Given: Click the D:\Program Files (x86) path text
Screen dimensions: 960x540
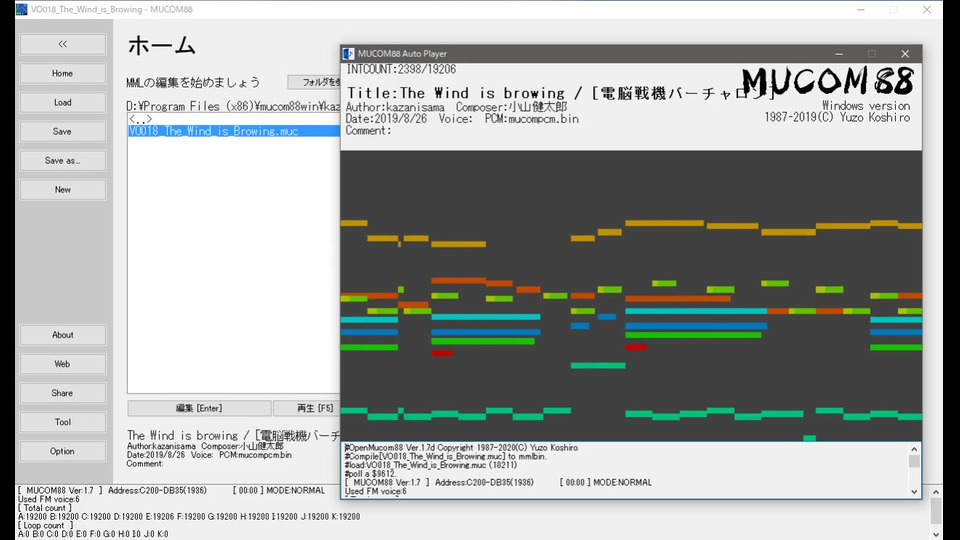Looking at the screenshot, I should (x=233, y=107).
